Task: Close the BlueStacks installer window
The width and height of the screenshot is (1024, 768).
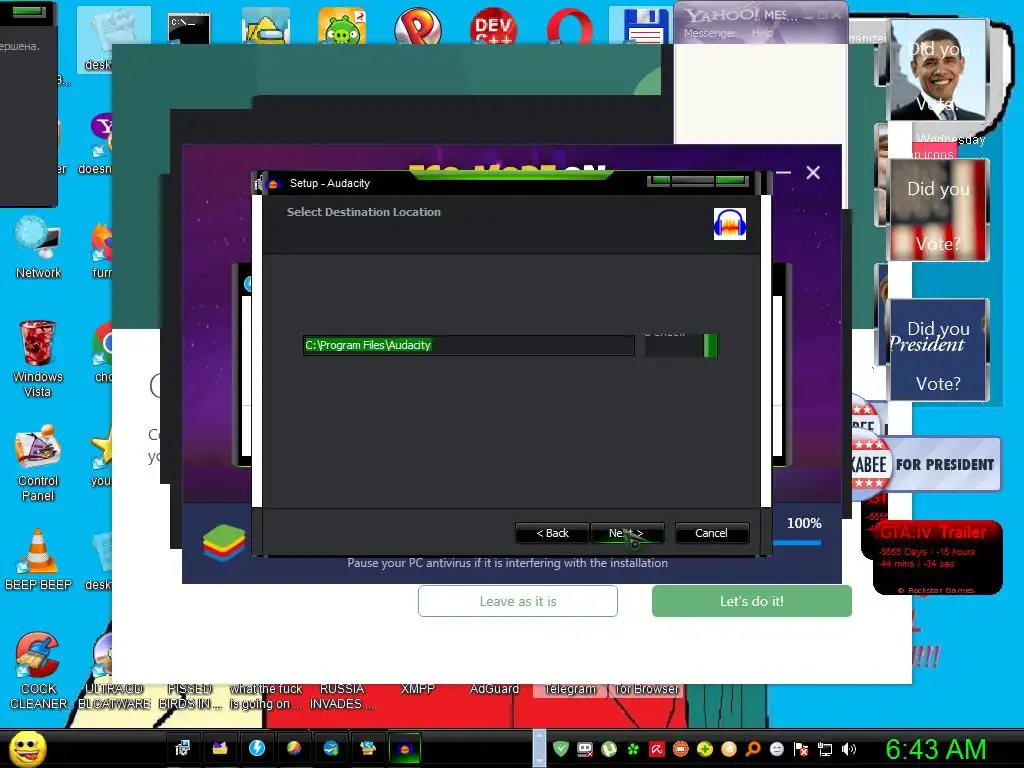Action: (813, 172)
